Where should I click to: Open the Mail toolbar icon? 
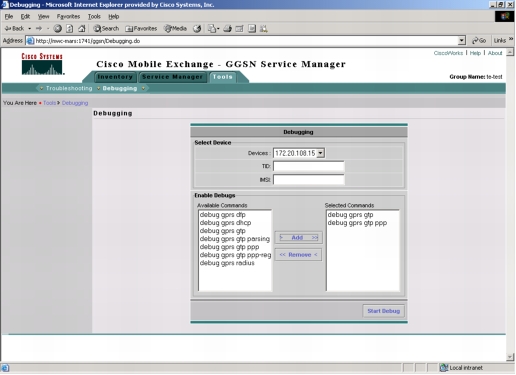[x=213, y=29]
